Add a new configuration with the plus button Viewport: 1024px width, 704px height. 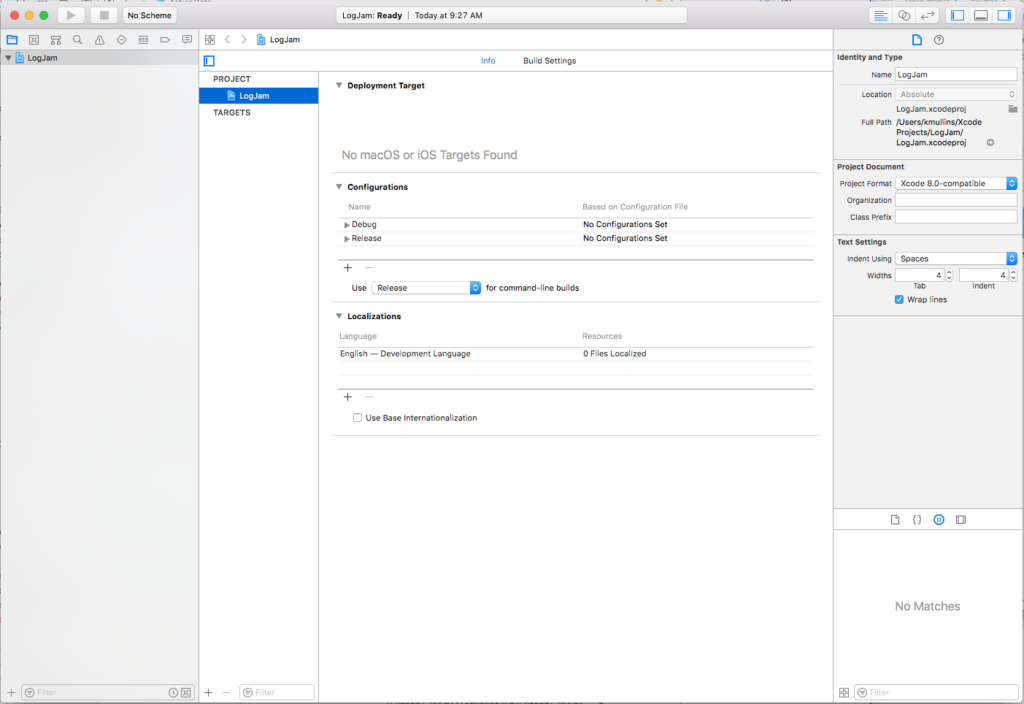click(x=347, y=268)
